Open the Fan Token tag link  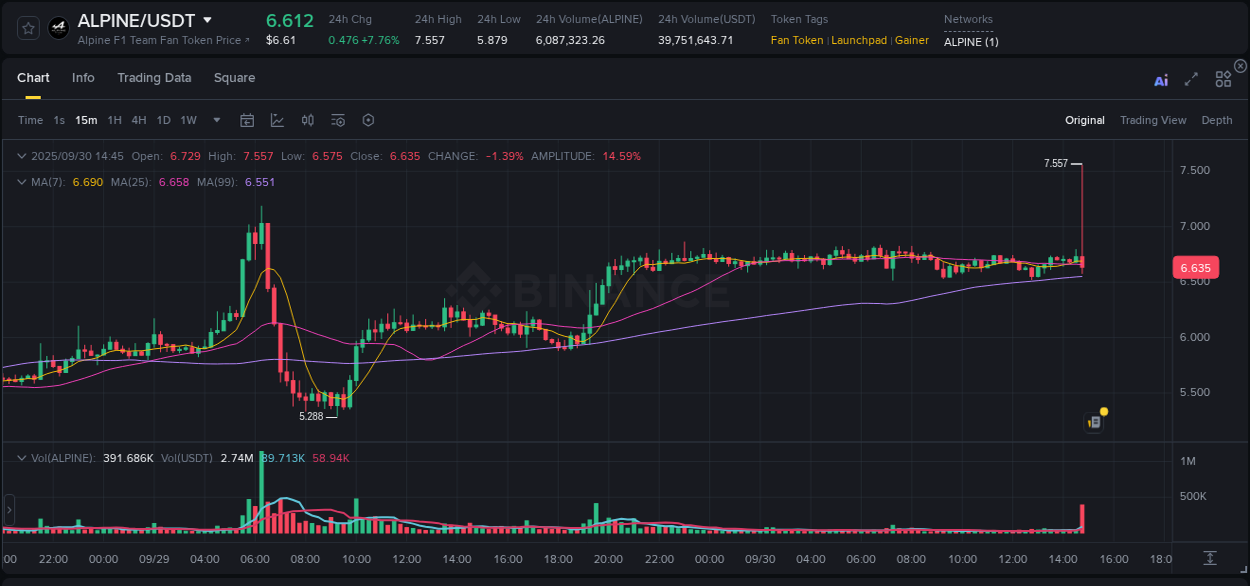click(796, 40)
